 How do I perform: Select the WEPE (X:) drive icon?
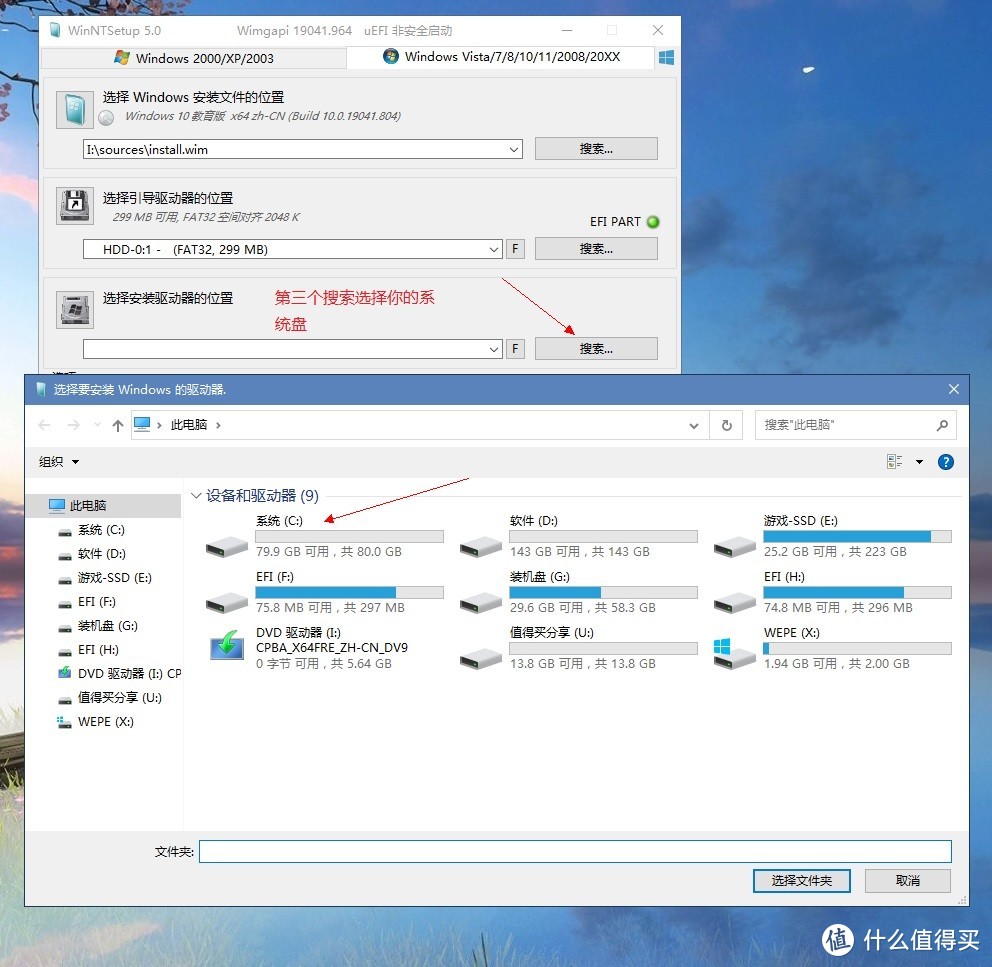coord(735,654)
